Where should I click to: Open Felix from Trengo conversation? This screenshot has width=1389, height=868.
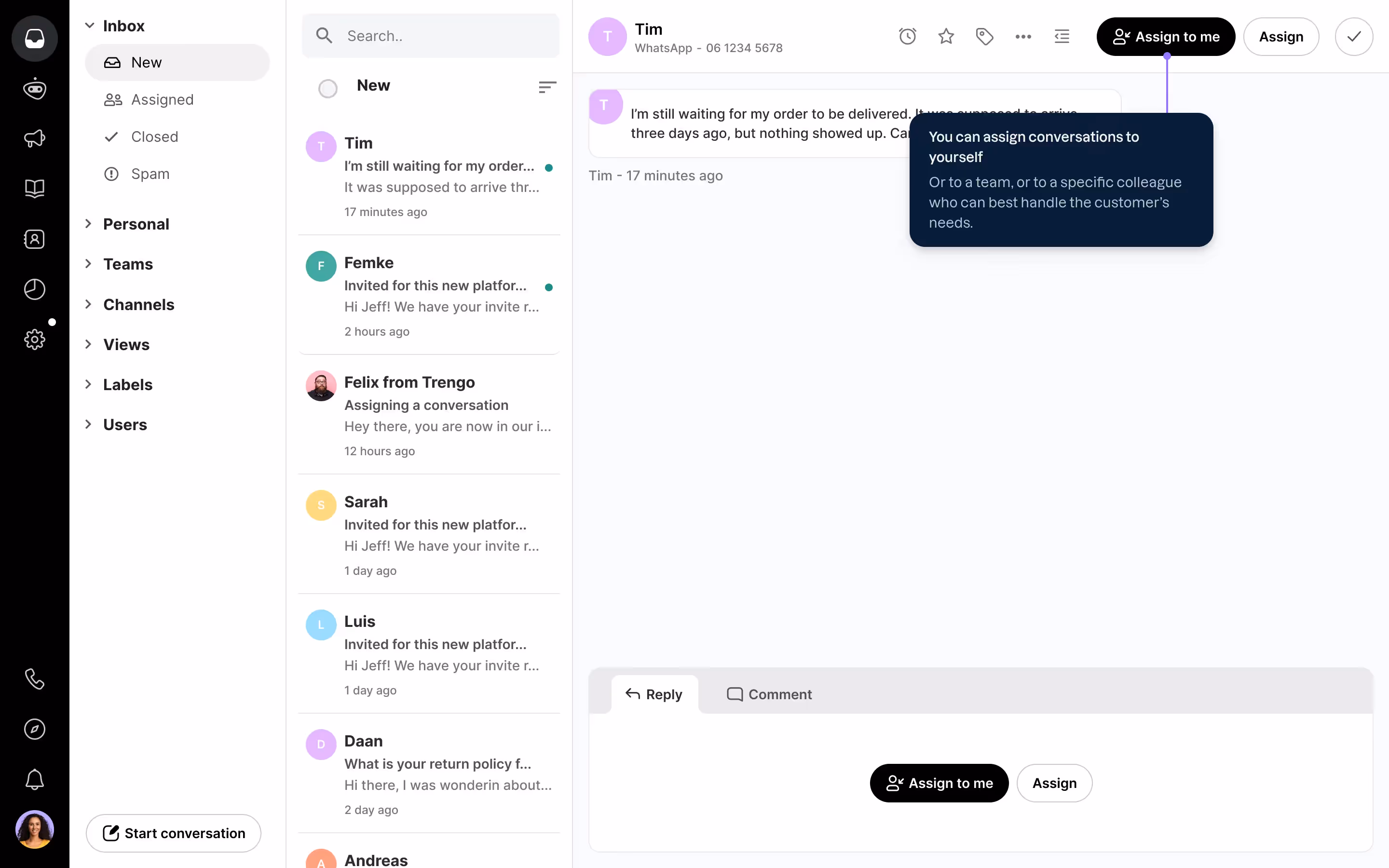[x=429, y=415]
